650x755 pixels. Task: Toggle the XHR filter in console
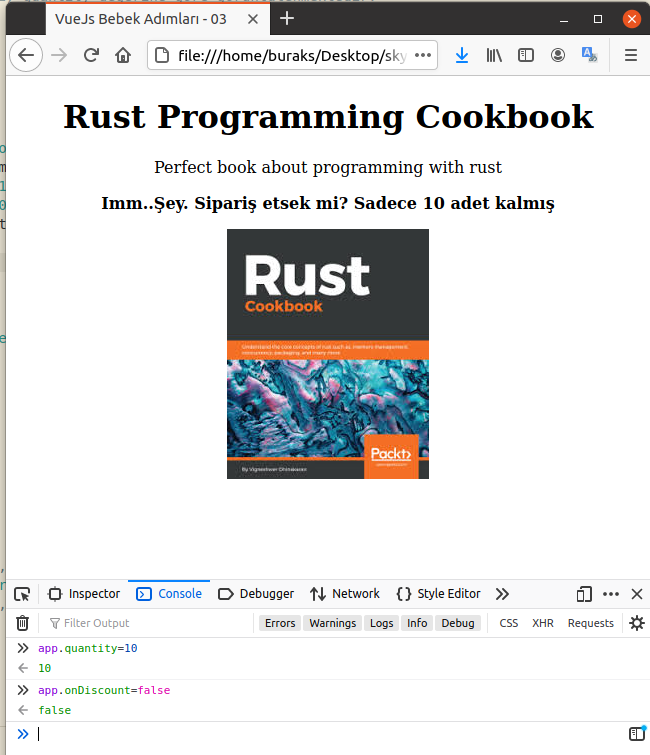(543, 623)
